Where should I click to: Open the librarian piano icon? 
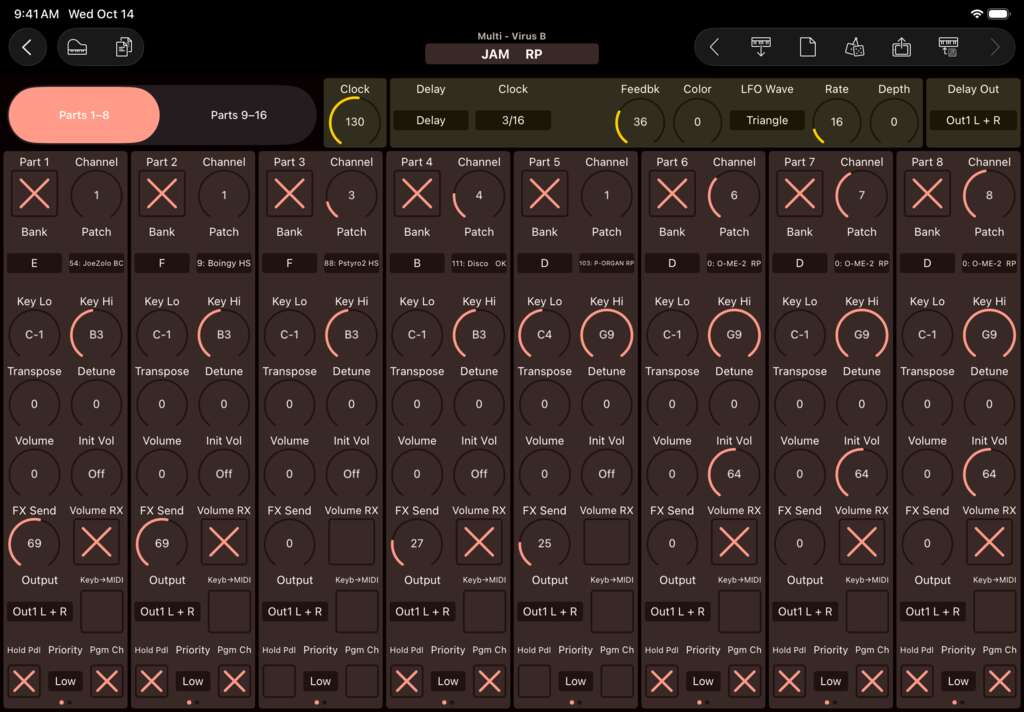click(77, 47)
